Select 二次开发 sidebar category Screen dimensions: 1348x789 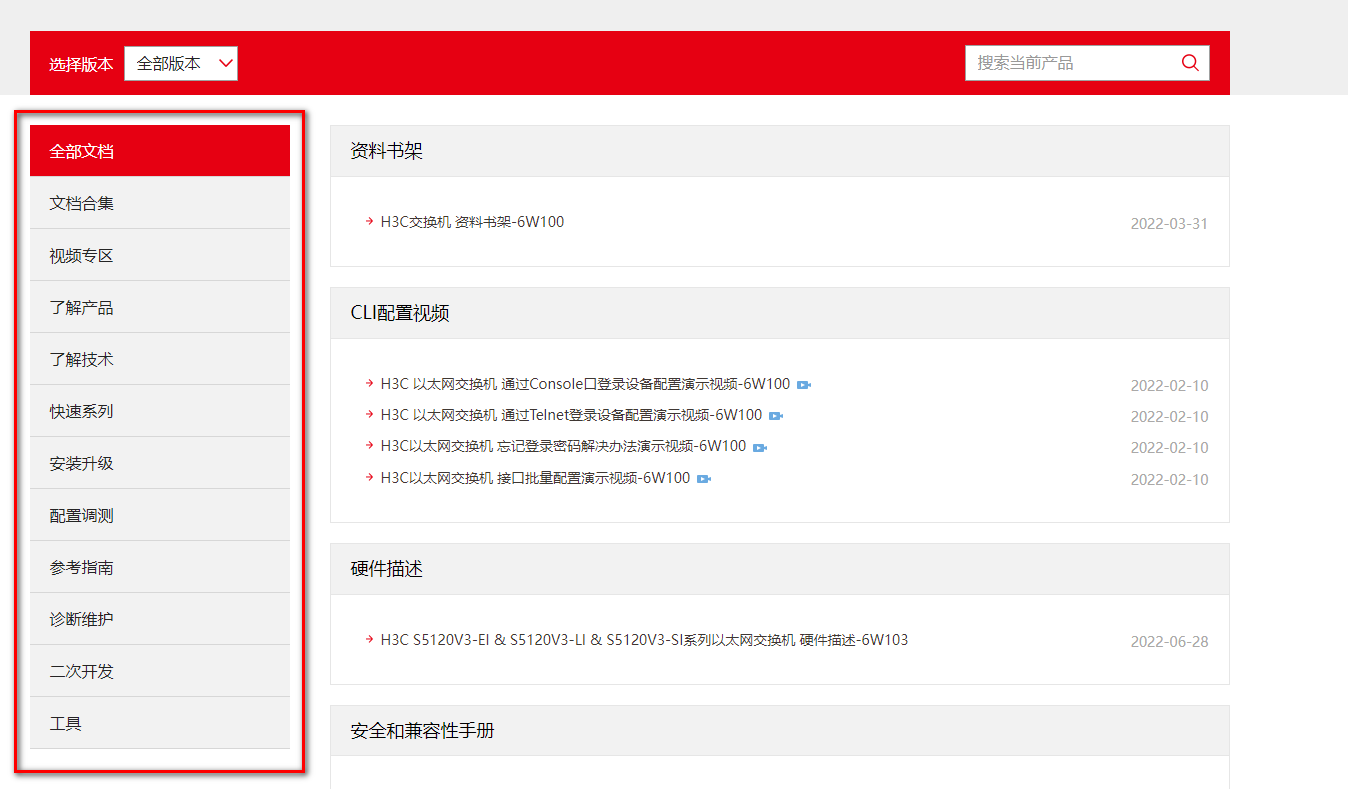[x=160, y=671]
